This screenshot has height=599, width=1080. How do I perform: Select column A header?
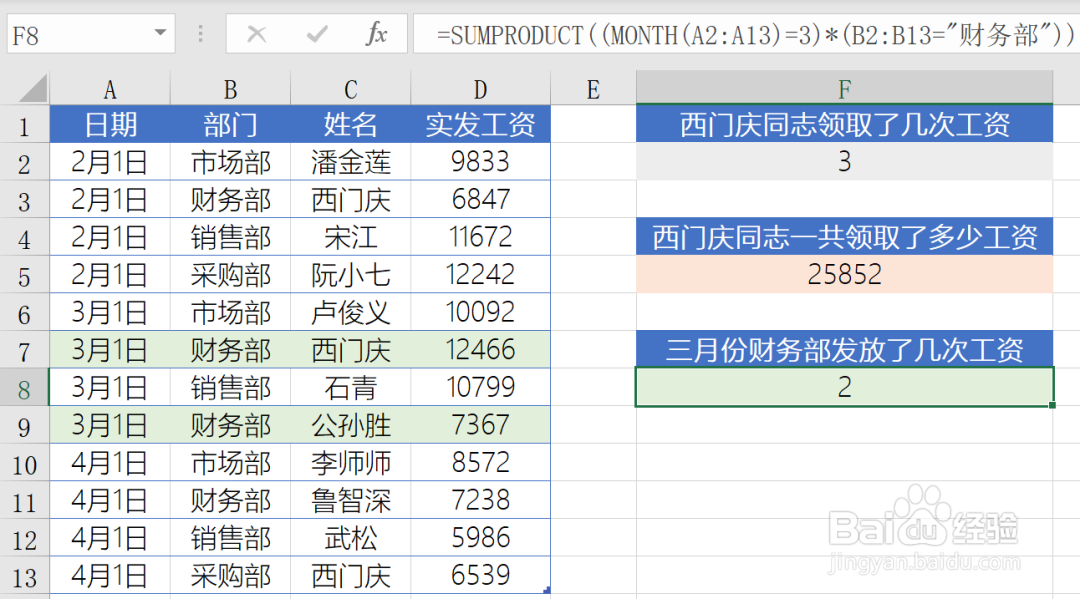point(110,90)
